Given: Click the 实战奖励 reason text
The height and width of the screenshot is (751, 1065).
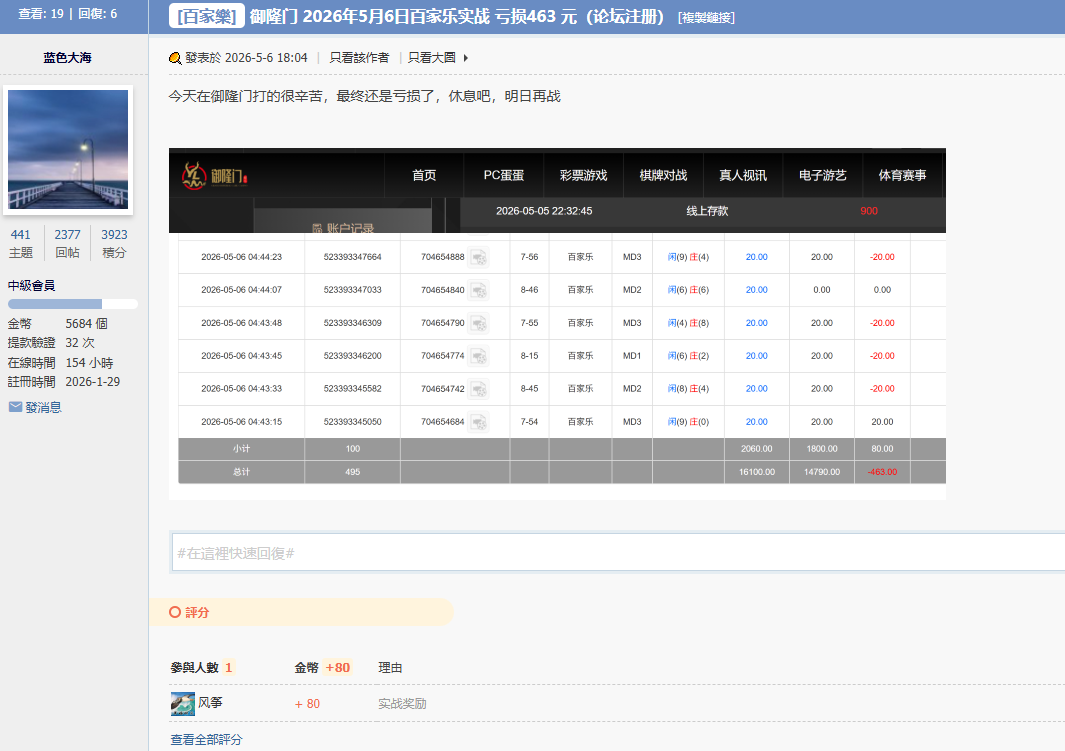Looking at the screenshot, I should [x=402, y=704].
